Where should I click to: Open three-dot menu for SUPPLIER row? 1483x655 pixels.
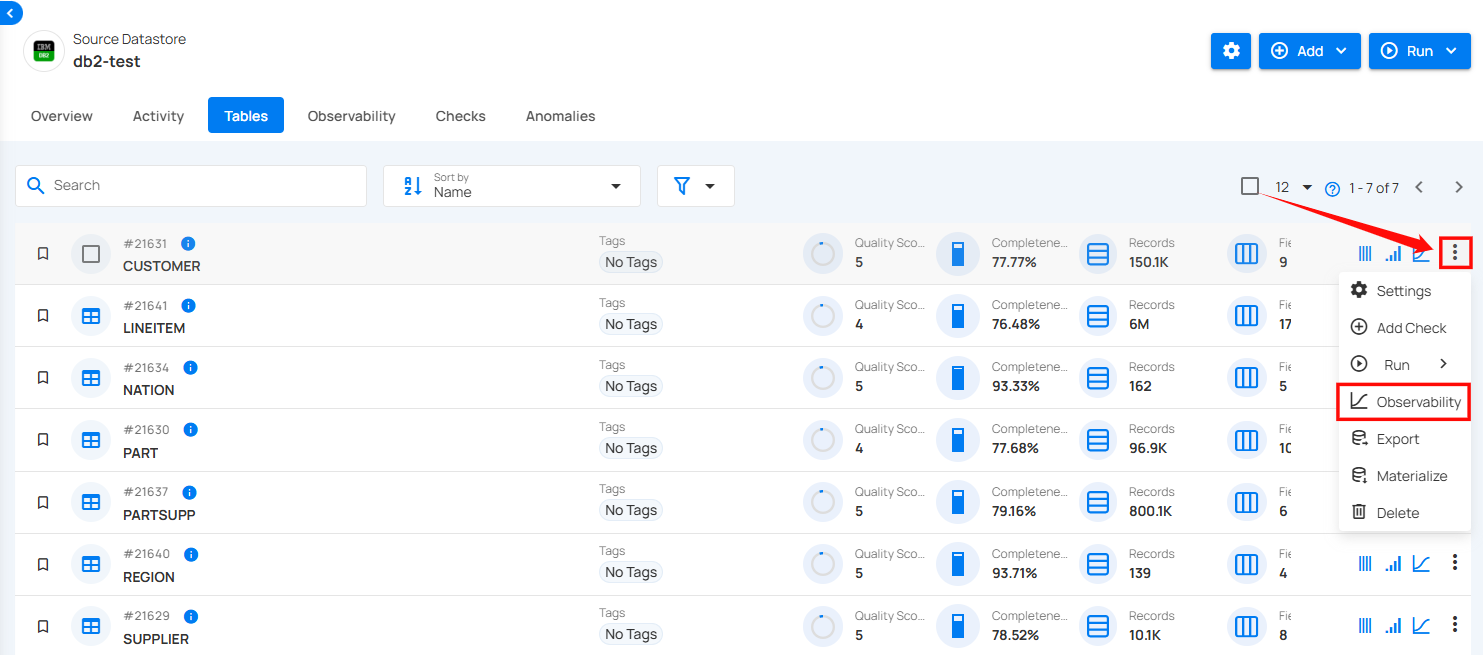[1455, 626]
